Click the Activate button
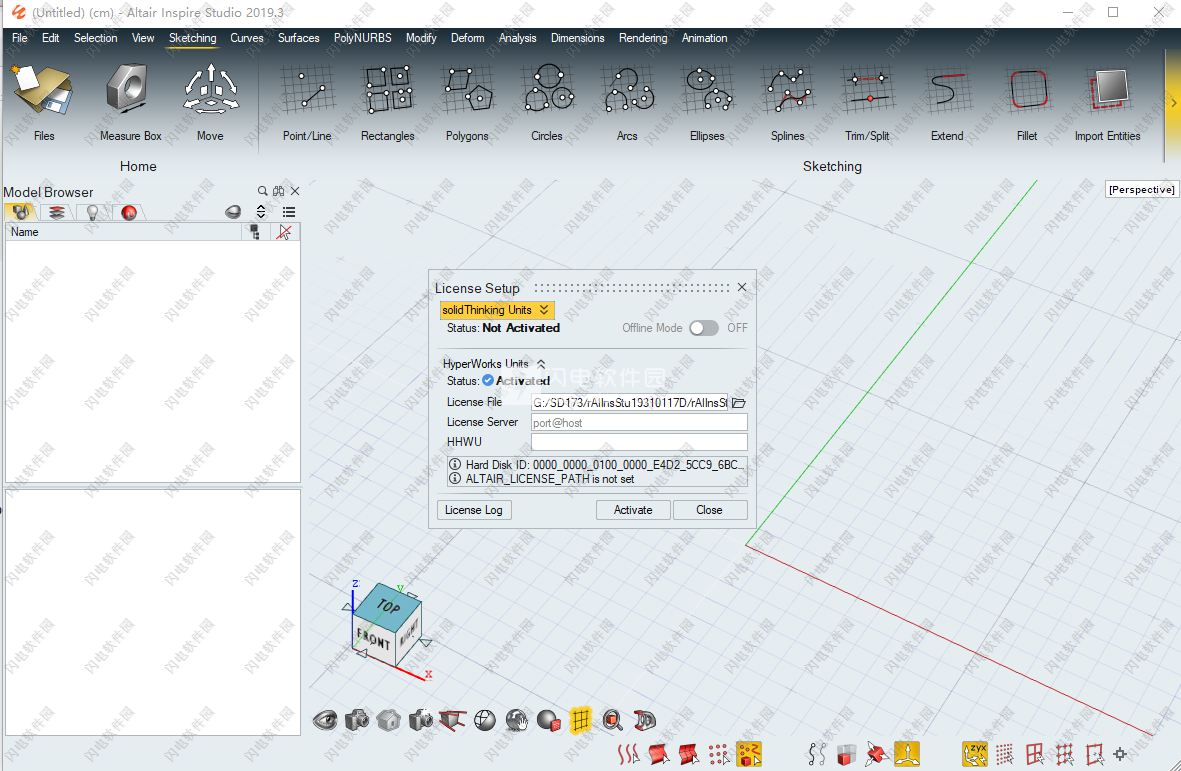This screenshot has height=771, width=1181. (633, 510)
